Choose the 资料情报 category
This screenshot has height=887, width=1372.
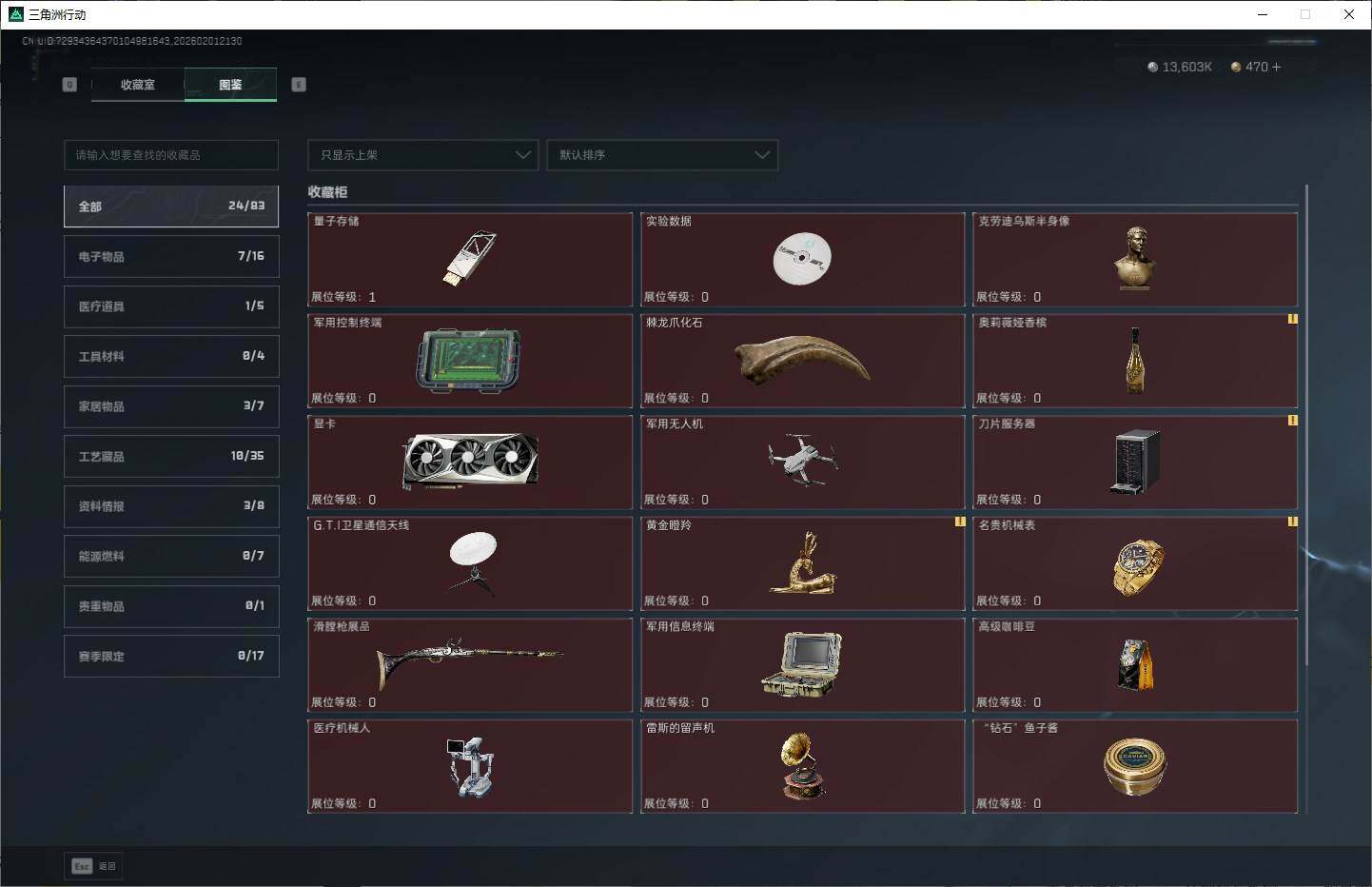click(x=171, y=506)
